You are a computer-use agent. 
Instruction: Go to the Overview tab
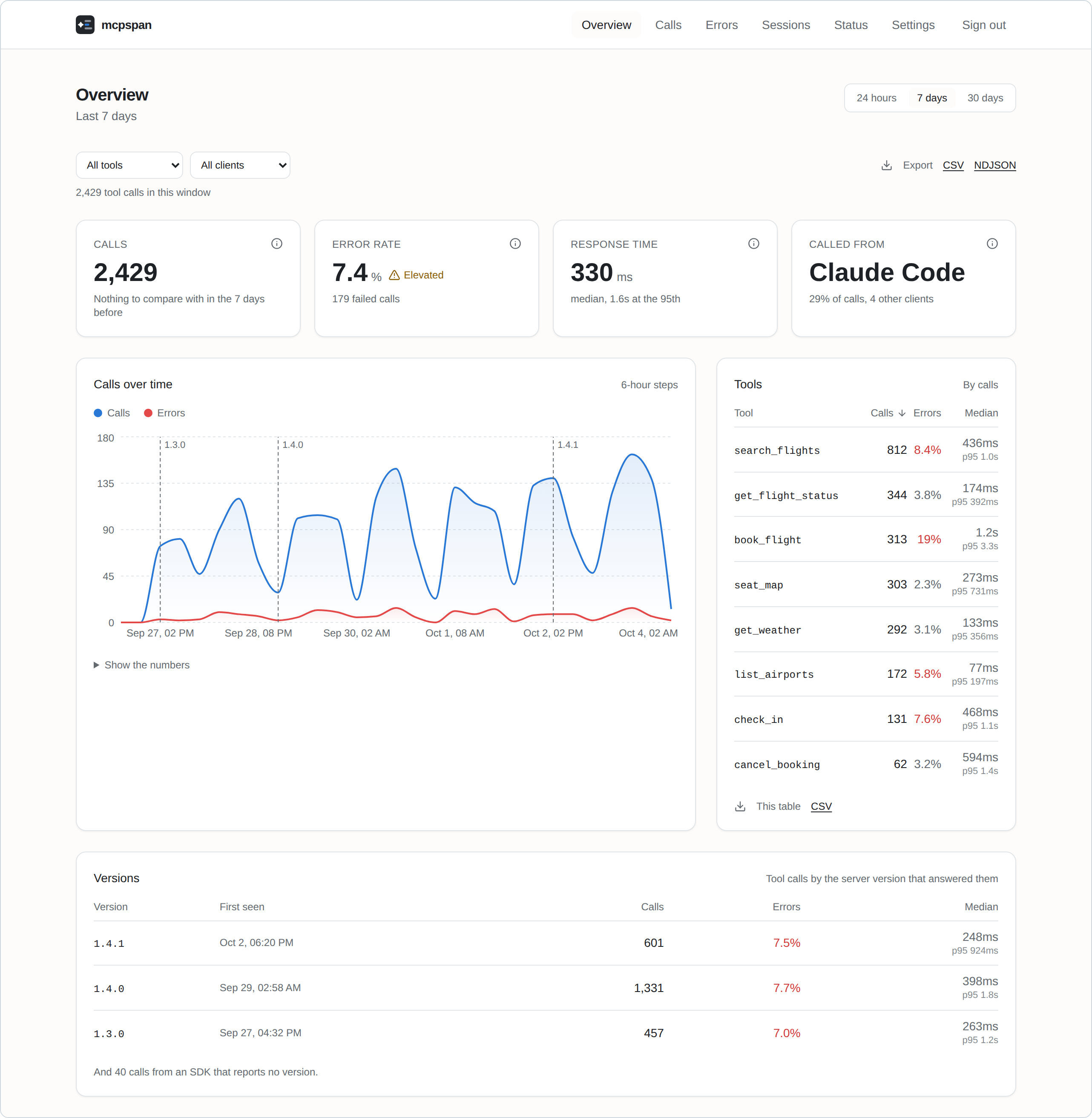[x=606, y=25]
